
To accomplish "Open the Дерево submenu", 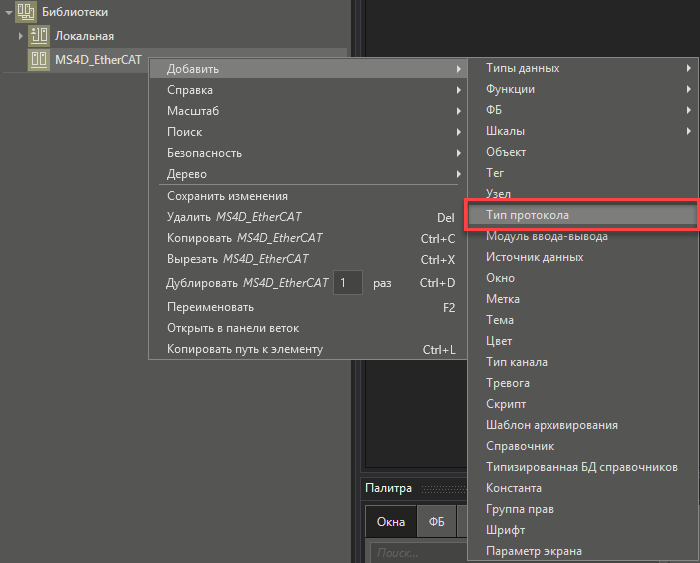I will pos(308,174).
